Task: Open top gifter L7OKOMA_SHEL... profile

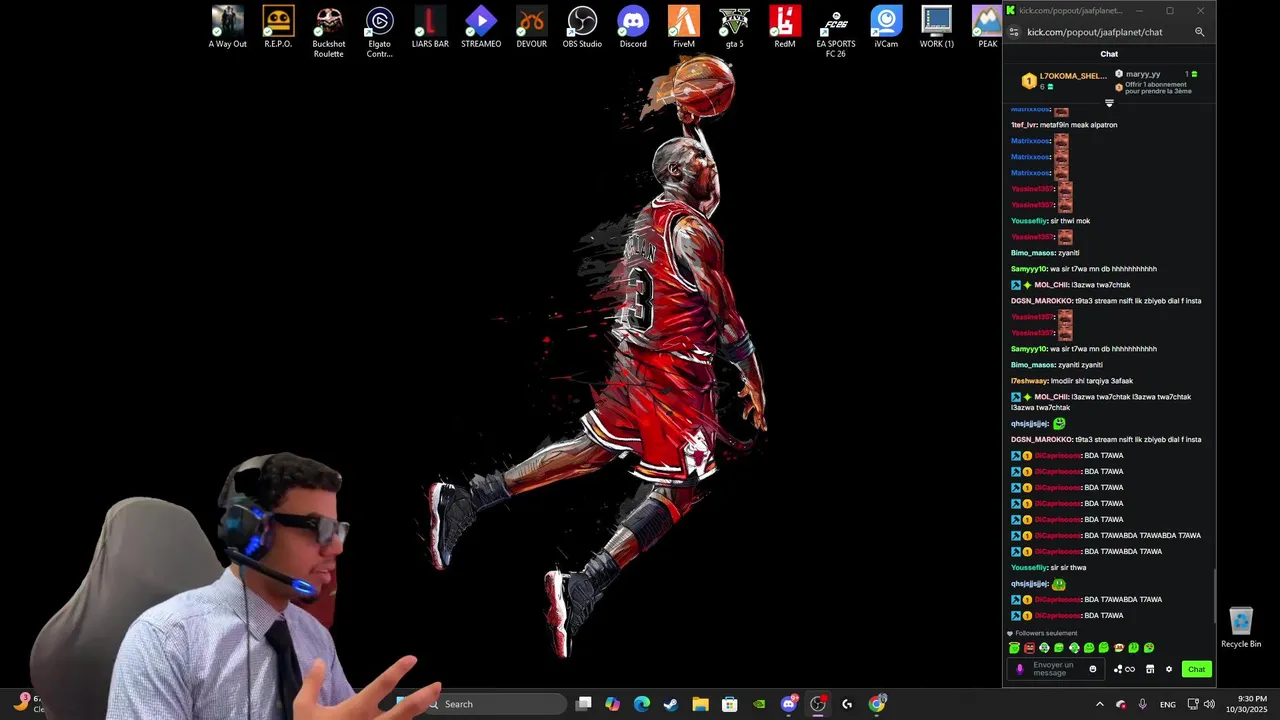Action: [1064, 80]
